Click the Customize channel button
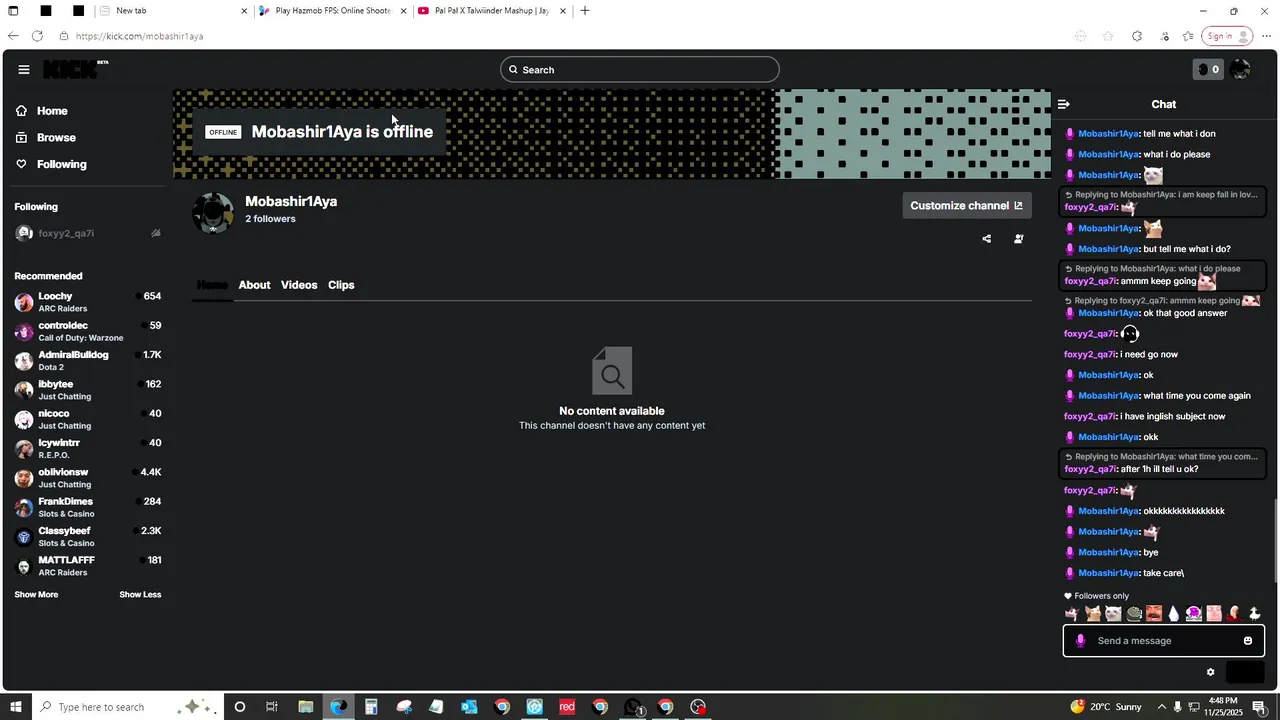 (966, 206)
